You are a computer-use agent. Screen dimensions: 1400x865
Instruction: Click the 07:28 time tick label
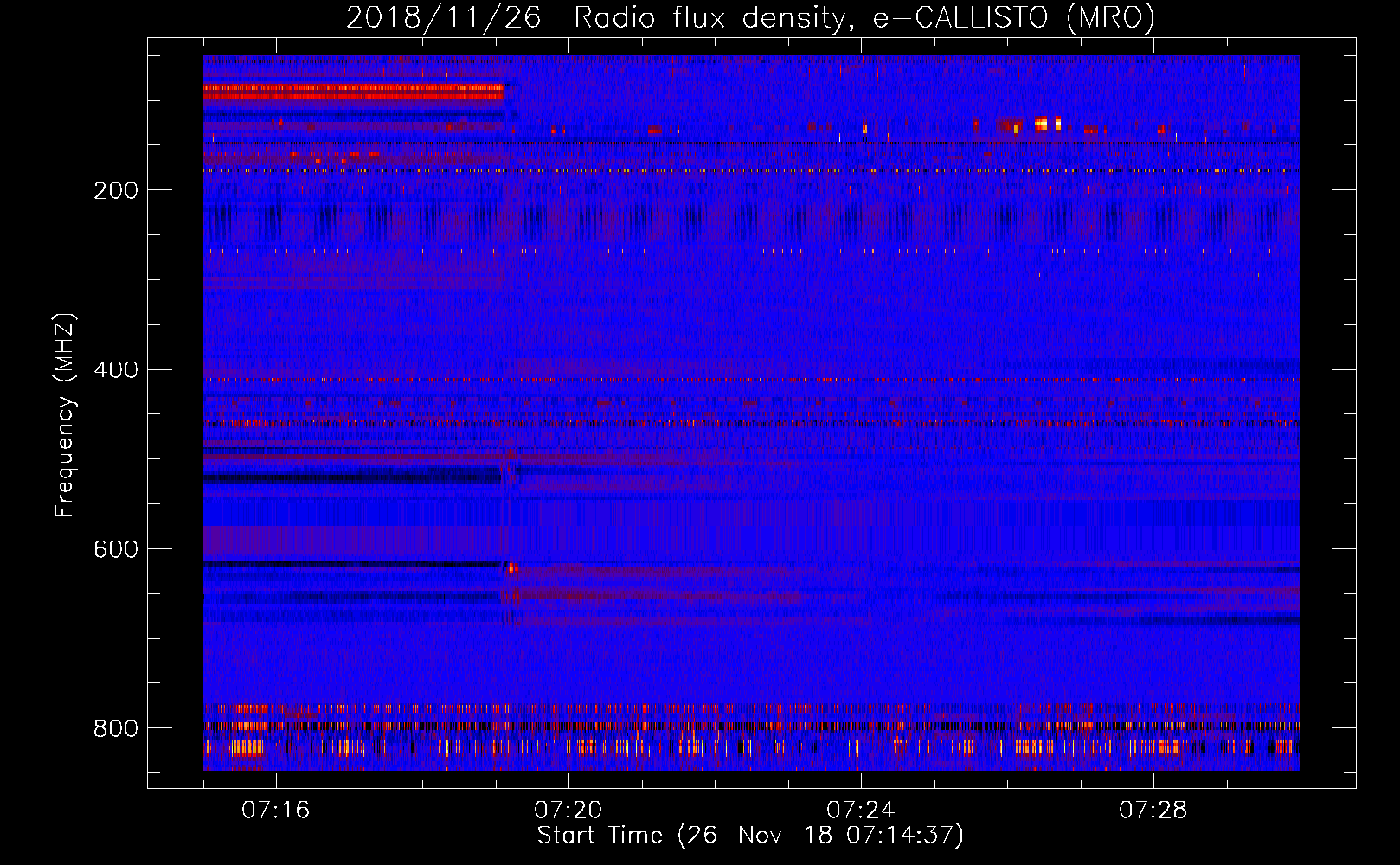pos(1153,811)
